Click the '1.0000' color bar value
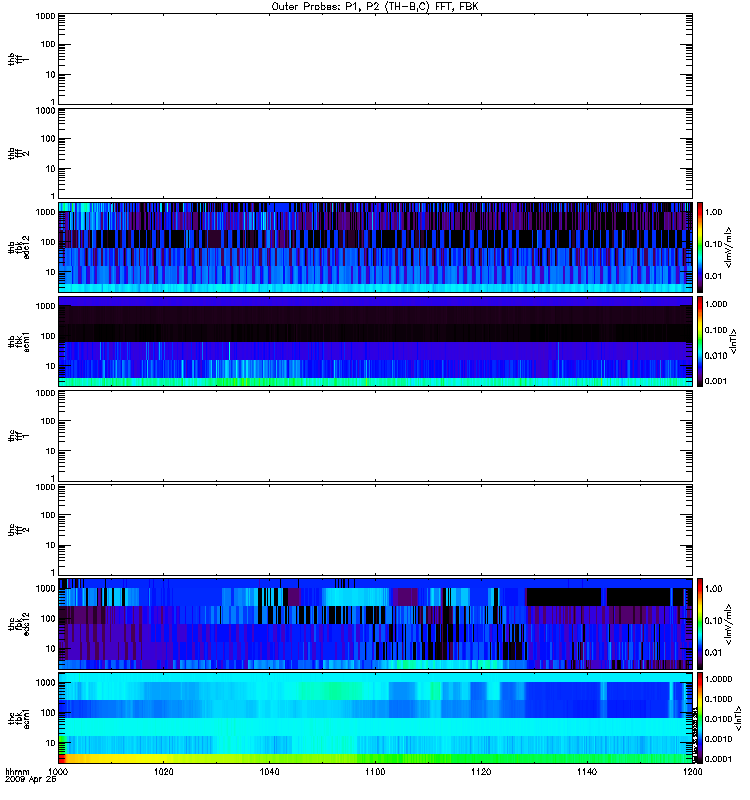The image size is (750, 800). click(718, 679)
